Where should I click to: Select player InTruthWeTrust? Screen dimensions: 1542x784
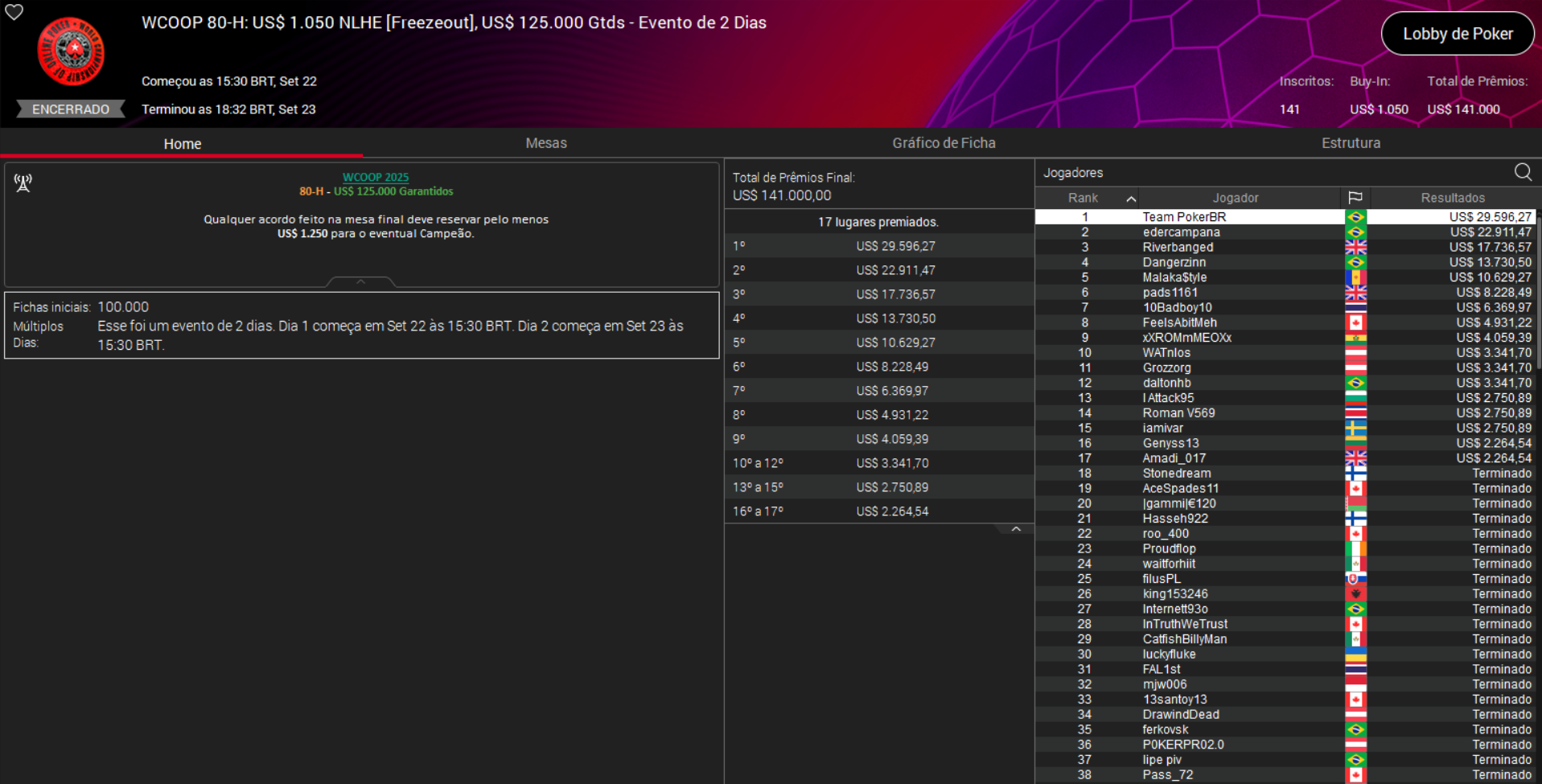point(1285,624)
